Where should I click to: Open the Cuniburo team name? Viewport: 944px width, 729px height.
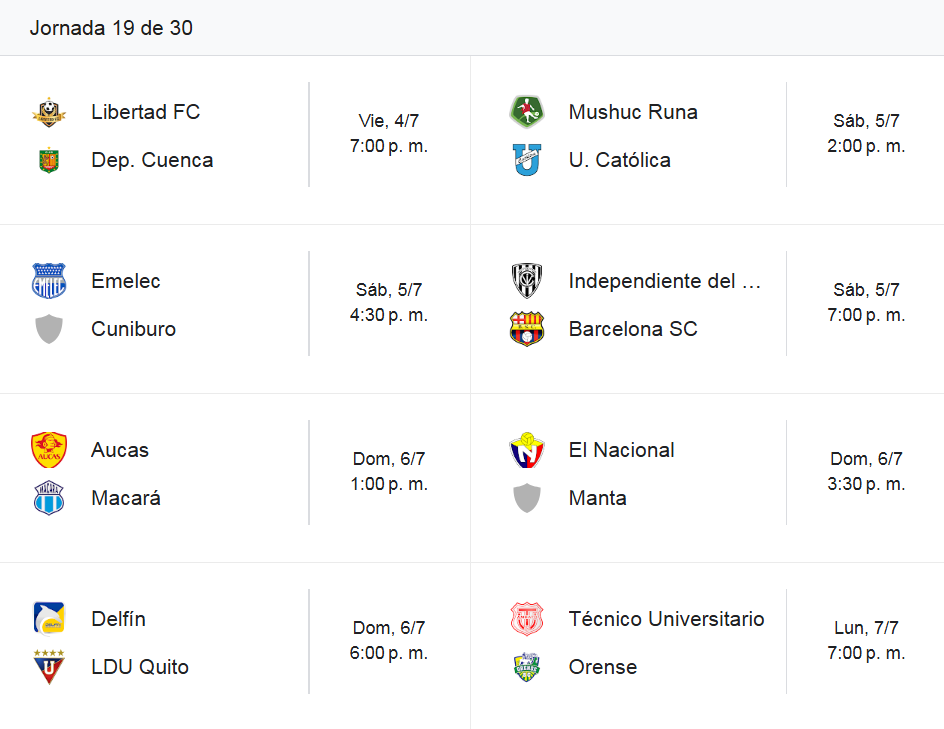pyautogui.click(x=134, y=329)
